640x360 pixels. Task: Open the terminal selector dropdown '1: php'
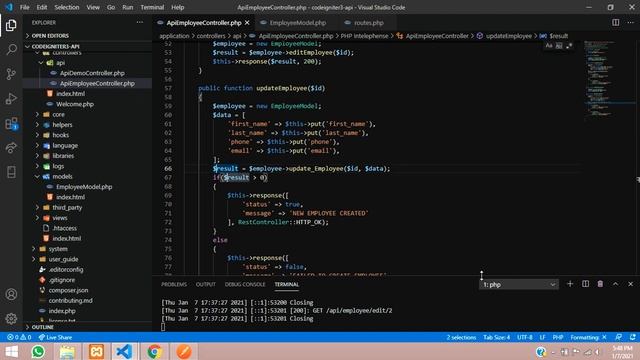[x=519, y=284]
